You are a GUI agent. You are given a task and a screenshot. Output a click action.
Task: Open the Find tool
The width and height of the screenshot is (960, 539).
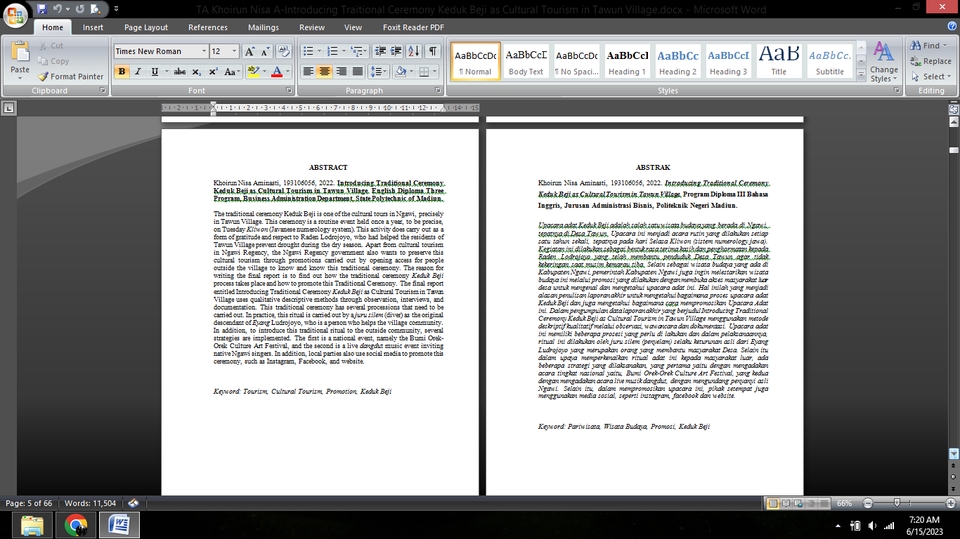coord(928,45)
